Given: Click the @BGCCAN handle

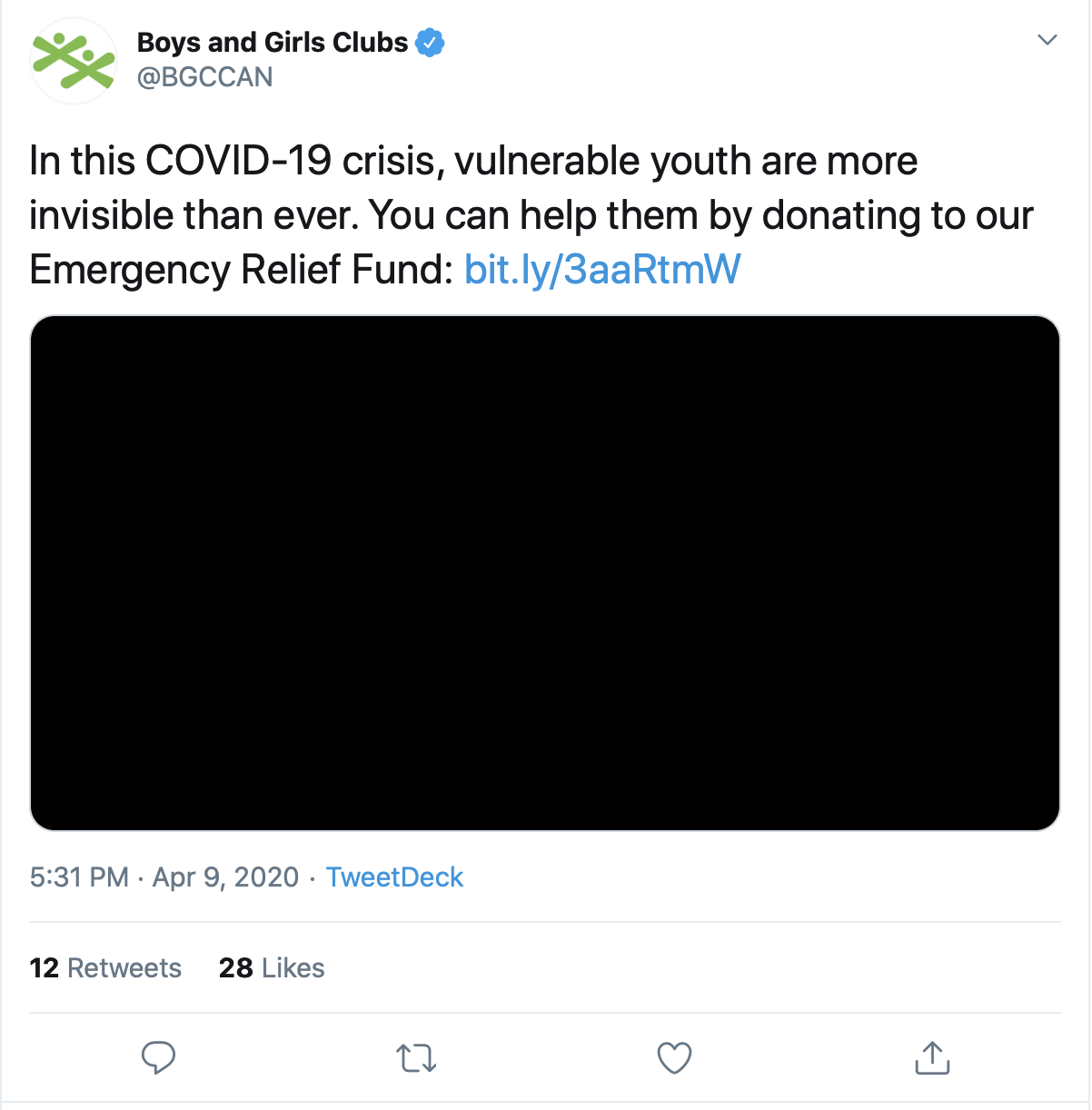Looking at the screenshot, I should point(204,77).
